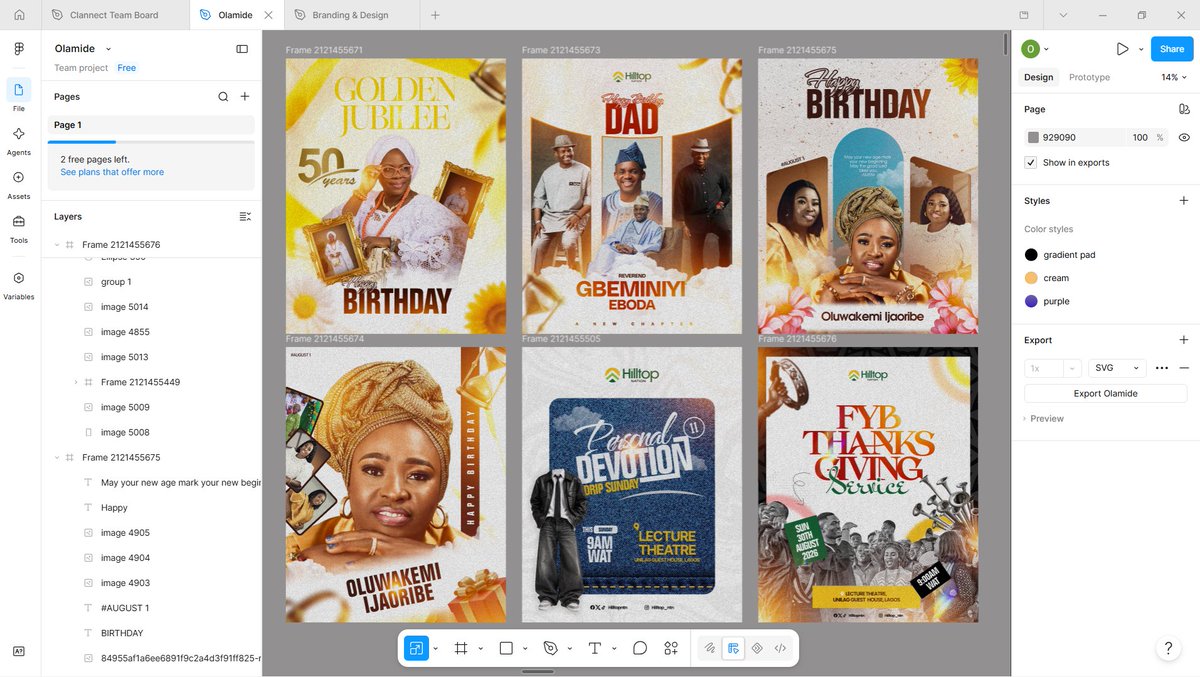Select the Pen tool
Viewport: 1200px width, 677px height.
point(550,648)
